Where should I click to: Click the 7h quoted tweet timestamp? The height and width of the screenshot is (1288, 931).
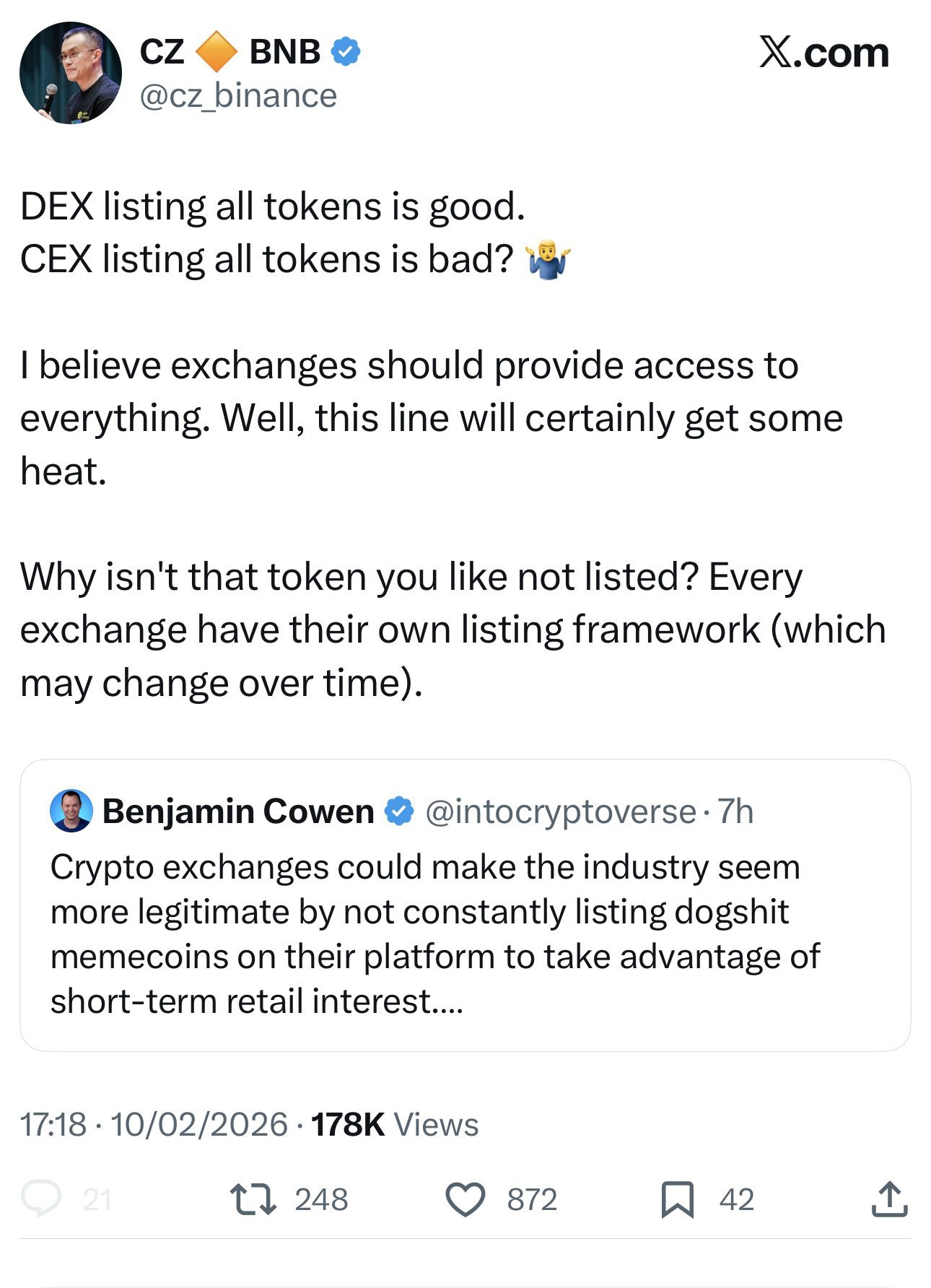[736, 811]
